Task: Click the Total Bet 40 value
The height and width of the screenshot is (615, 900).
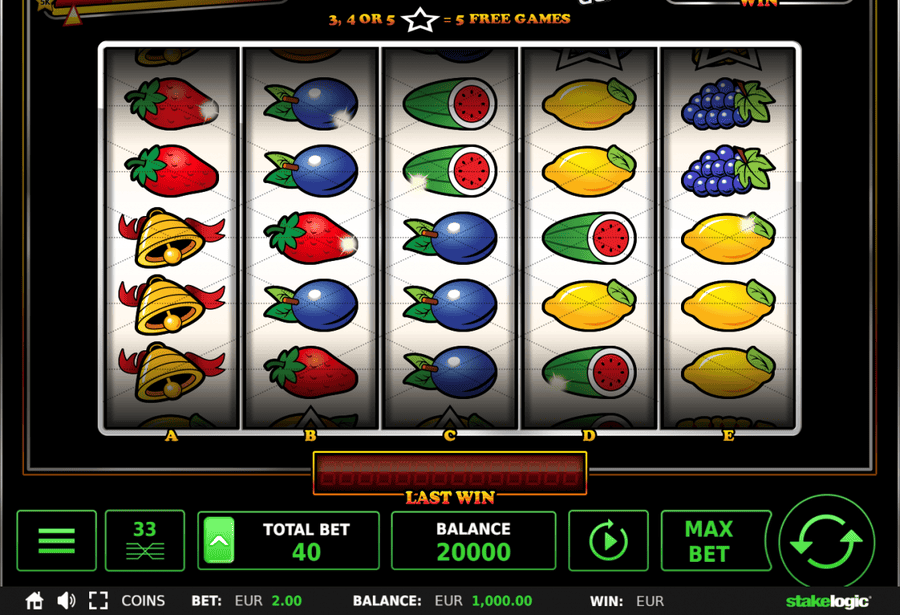Action: [306, 552]
